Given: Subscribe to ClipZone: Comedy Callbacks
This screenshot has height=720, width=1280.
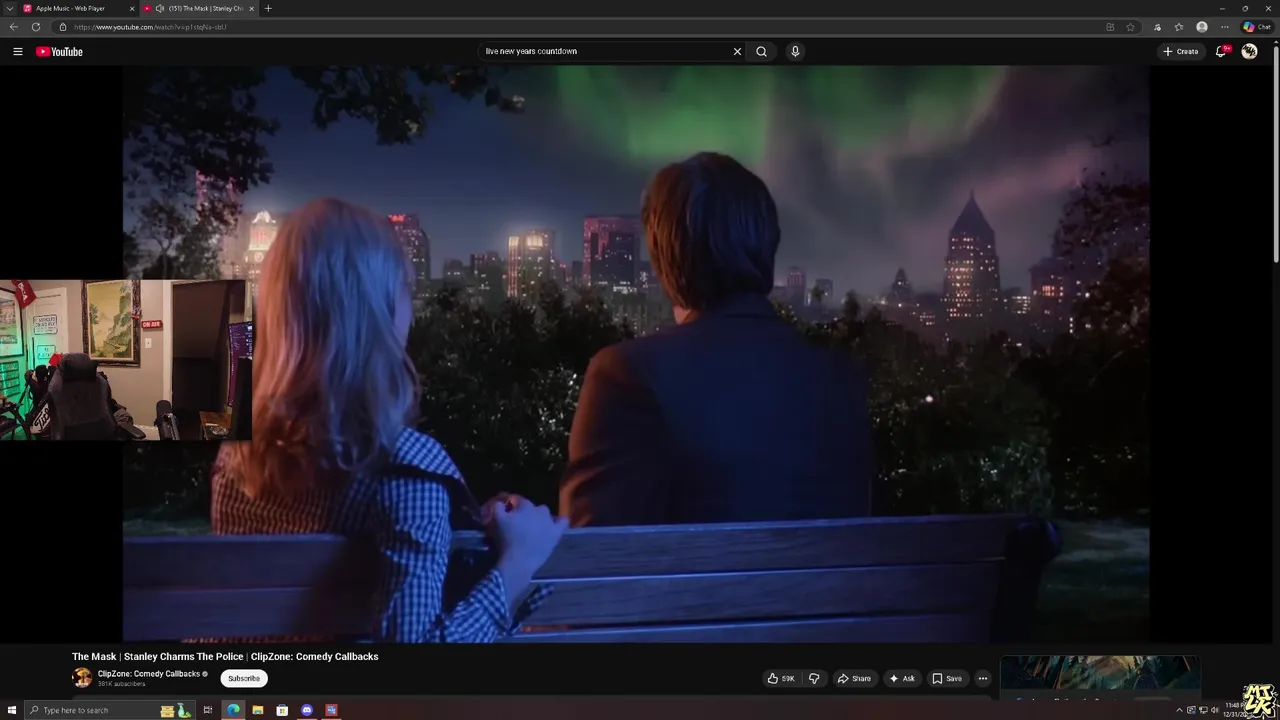Looking at the screenshot, I should pyautogui.click(x=244, y=678).
